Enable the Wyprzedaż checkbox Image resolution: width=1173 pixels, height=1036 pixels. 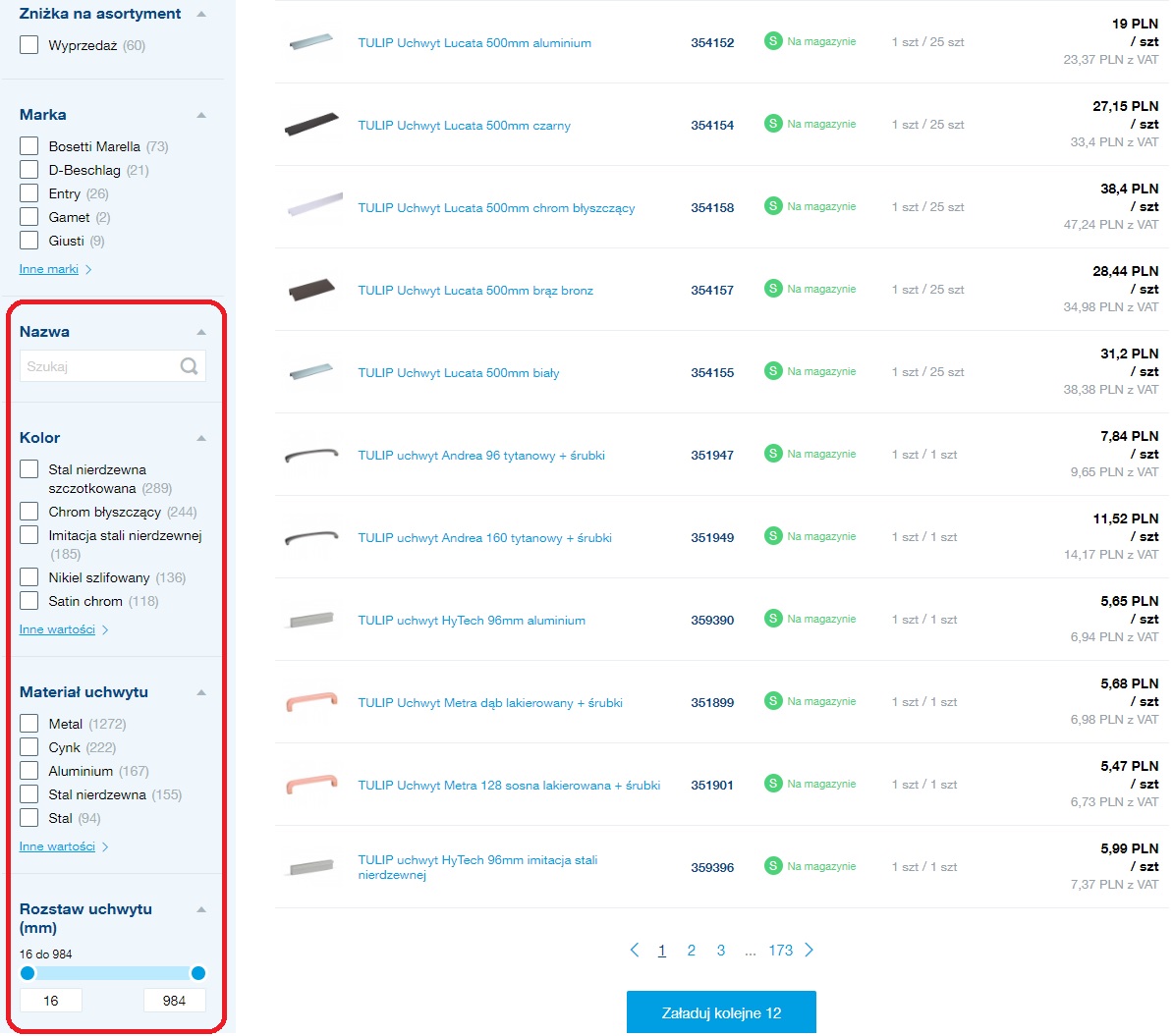click(x=29, y=45)
